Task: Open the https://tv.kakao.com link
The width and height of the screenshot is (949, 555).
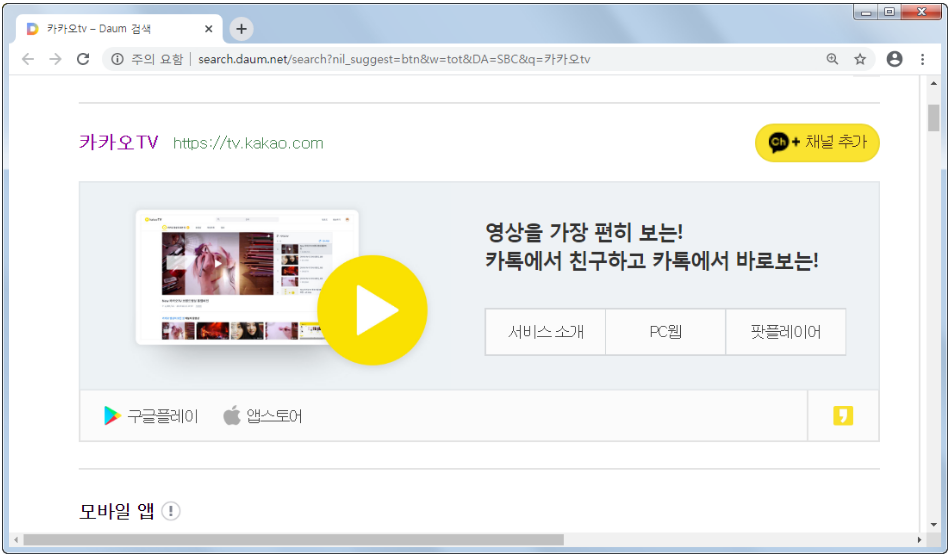Action: tap(248, 143)
